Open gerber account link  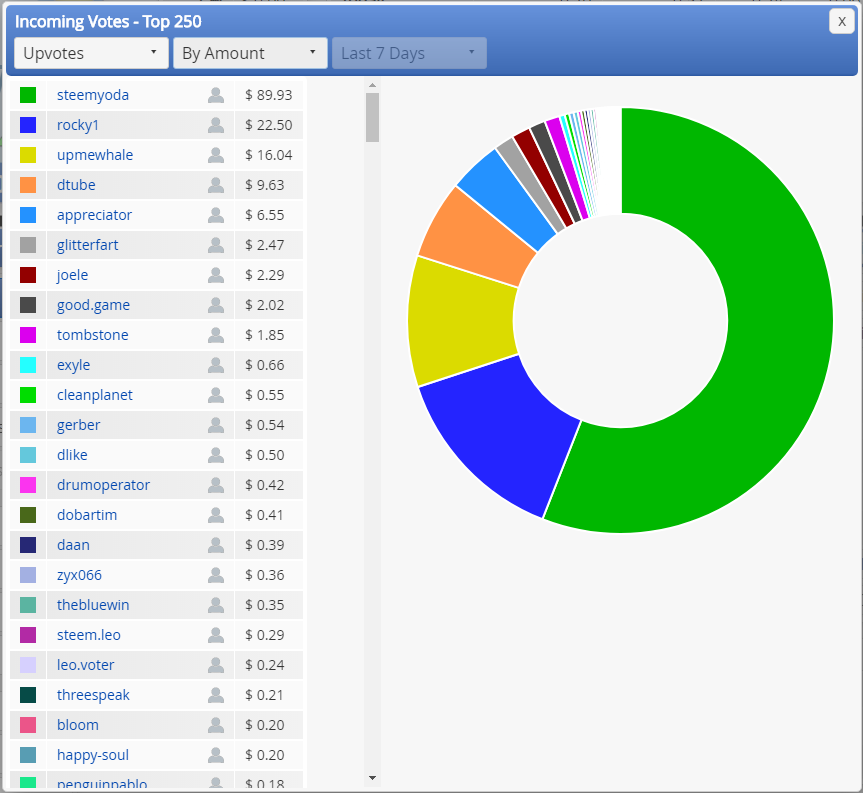pos(79,425)
